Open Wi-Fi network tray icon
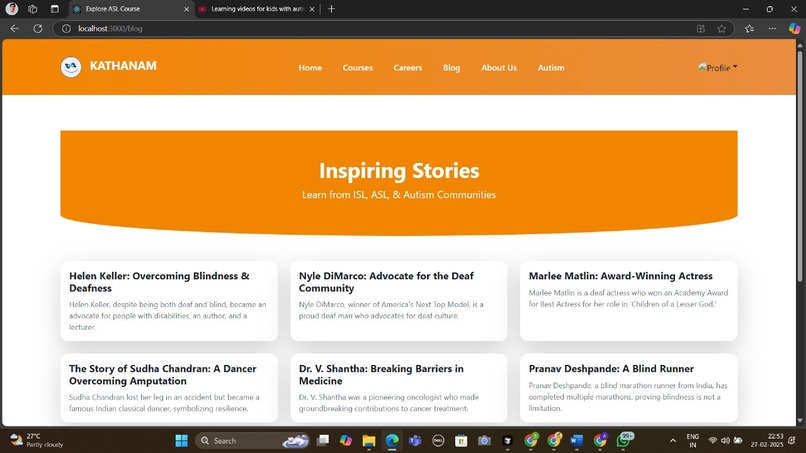806x453 pixels. coord(712,441)
